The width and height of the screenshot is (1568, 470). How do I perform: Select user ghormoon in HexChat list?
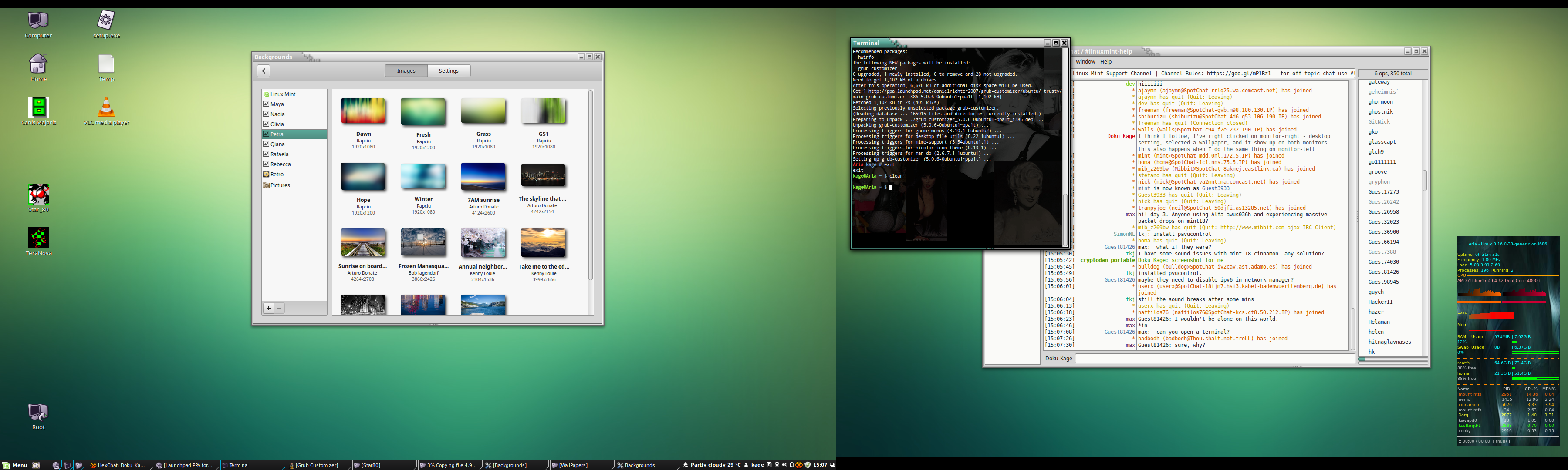tap(1381, 101)
